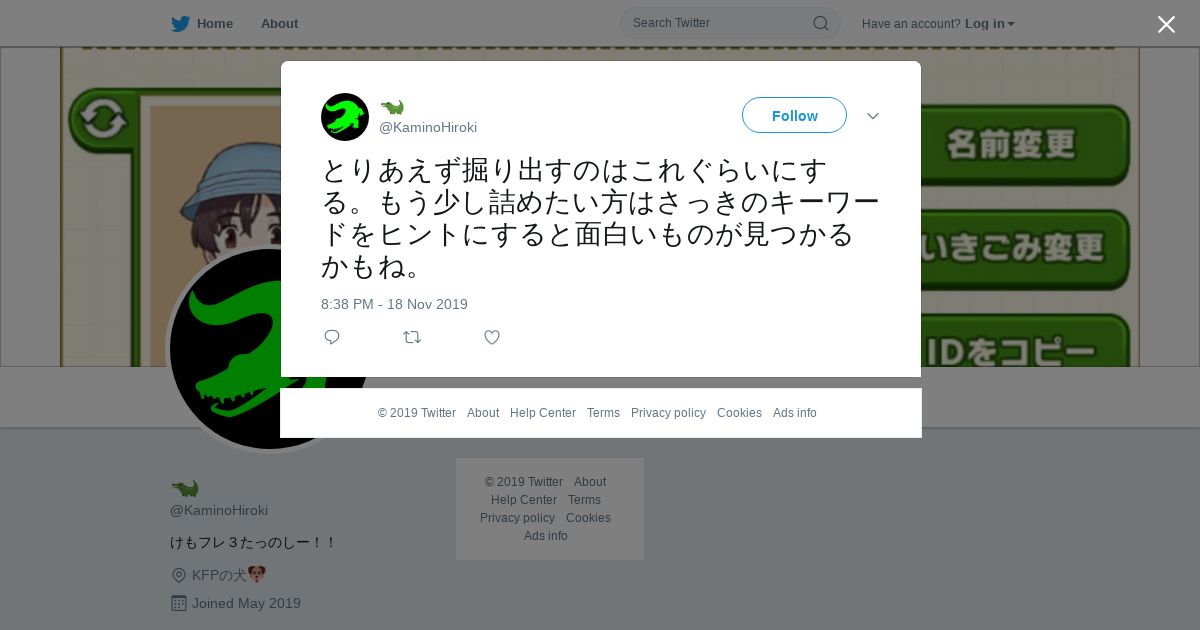Click inside the Search Twitter field
Viewport: 1200px width, 630px height.
click(720, 23)
